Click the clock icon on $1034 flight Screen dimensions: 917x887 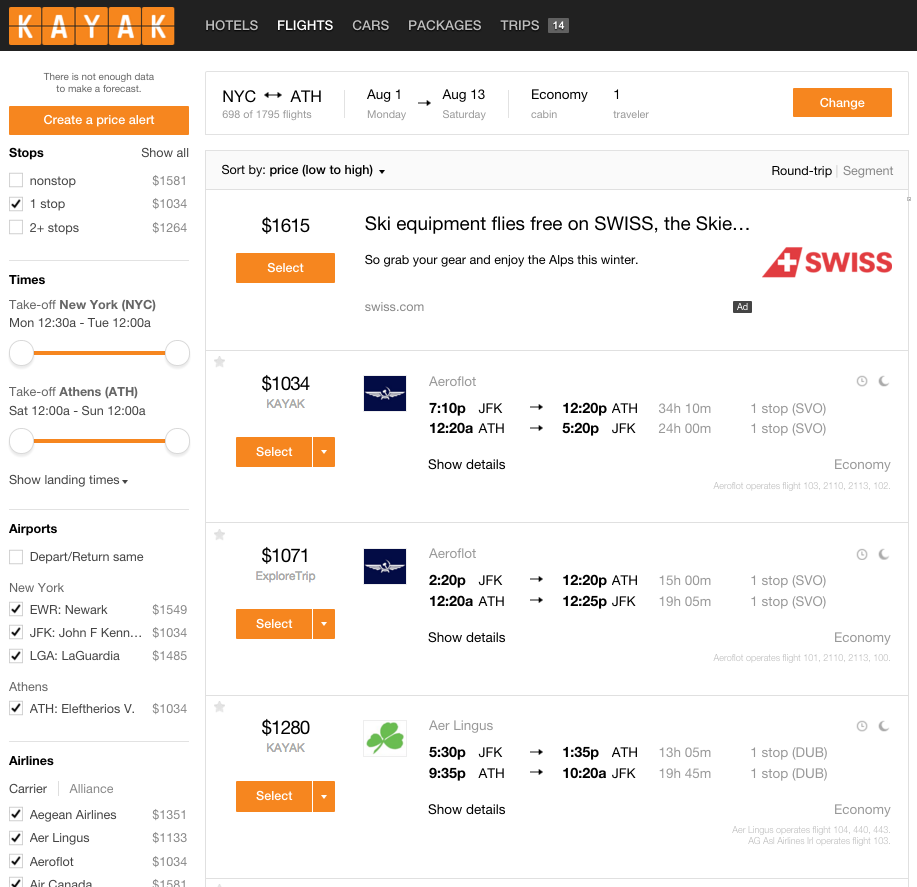[x=862, y=382]
